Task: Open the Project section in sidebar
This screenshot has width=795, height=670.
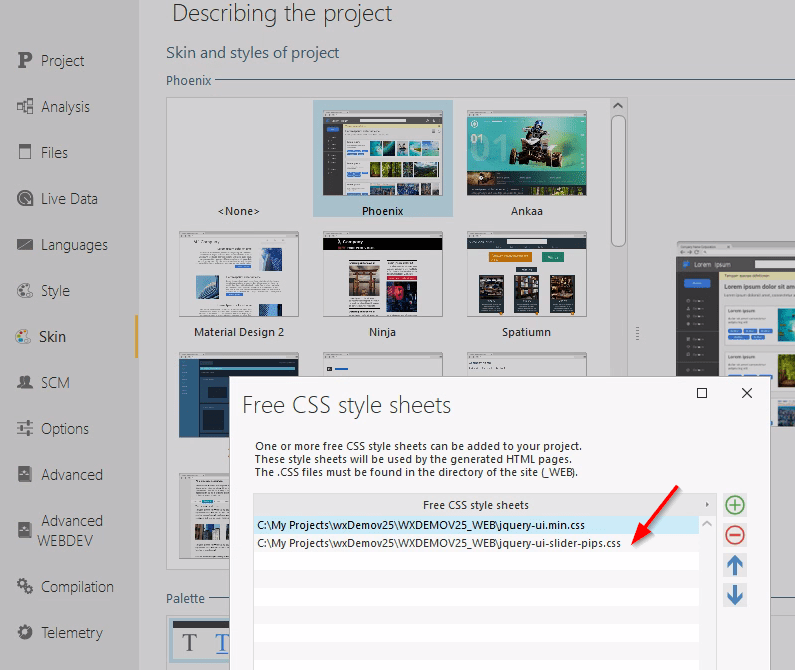Action: pos(62,61)
